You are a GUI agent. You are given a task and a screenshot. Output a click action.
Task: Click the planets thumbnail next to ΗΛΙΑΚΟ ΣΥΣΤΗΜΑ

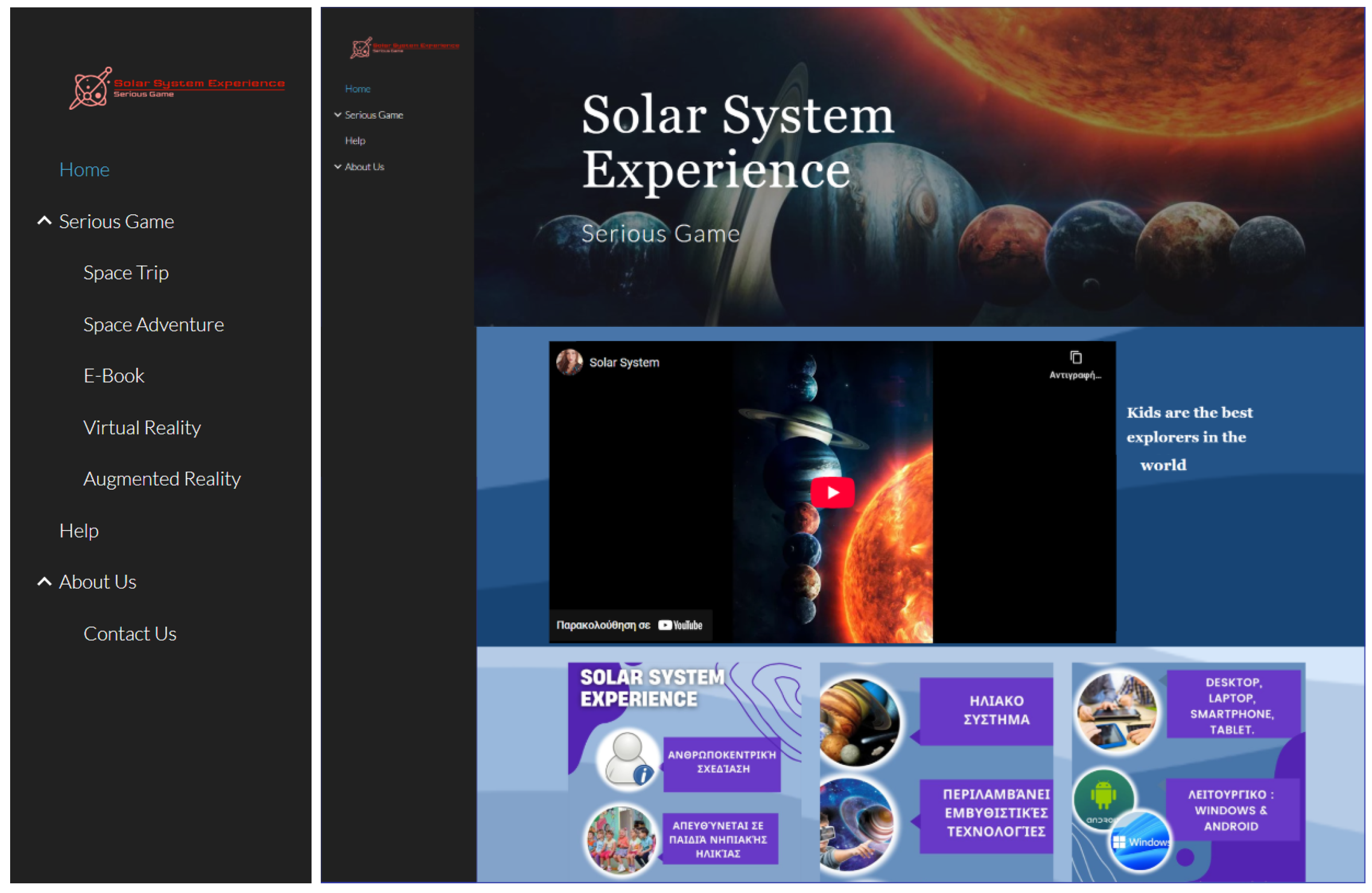point(859,722)
